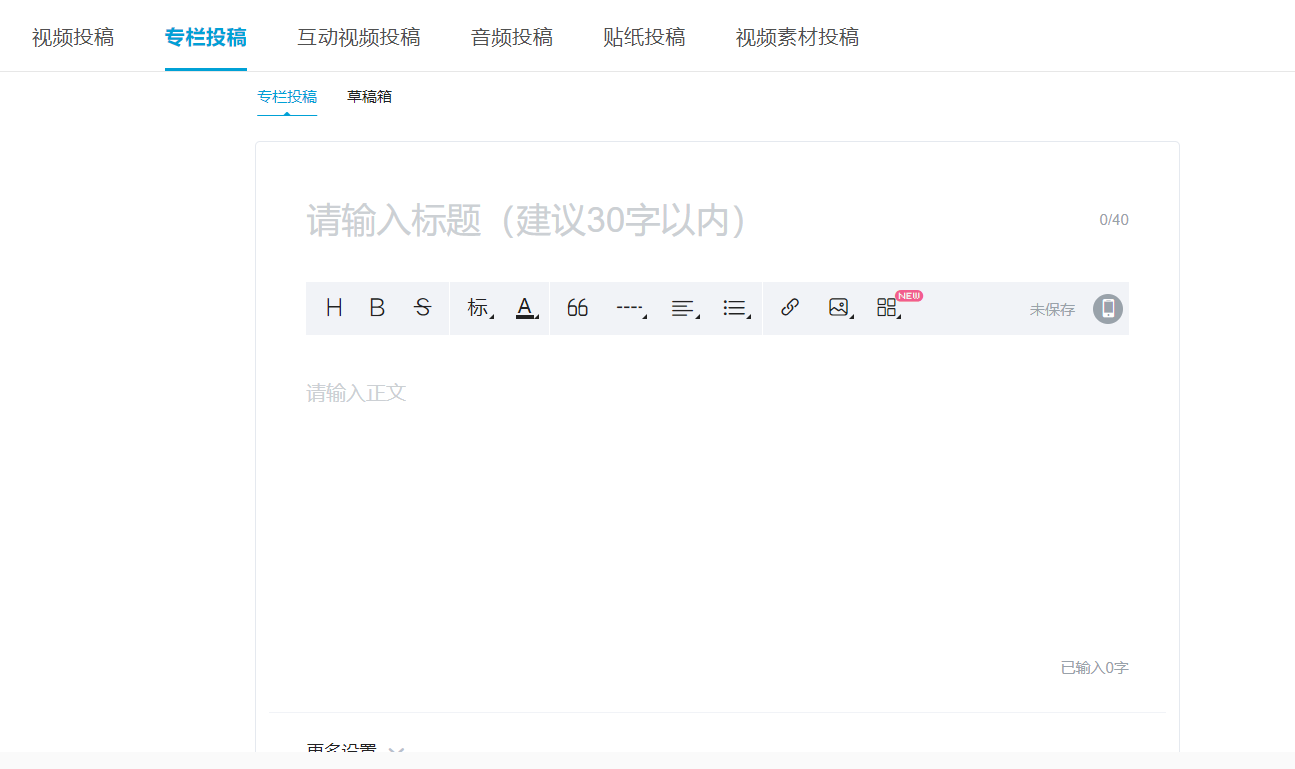Switch to the 草稿箱 tab

coord(369,96)
